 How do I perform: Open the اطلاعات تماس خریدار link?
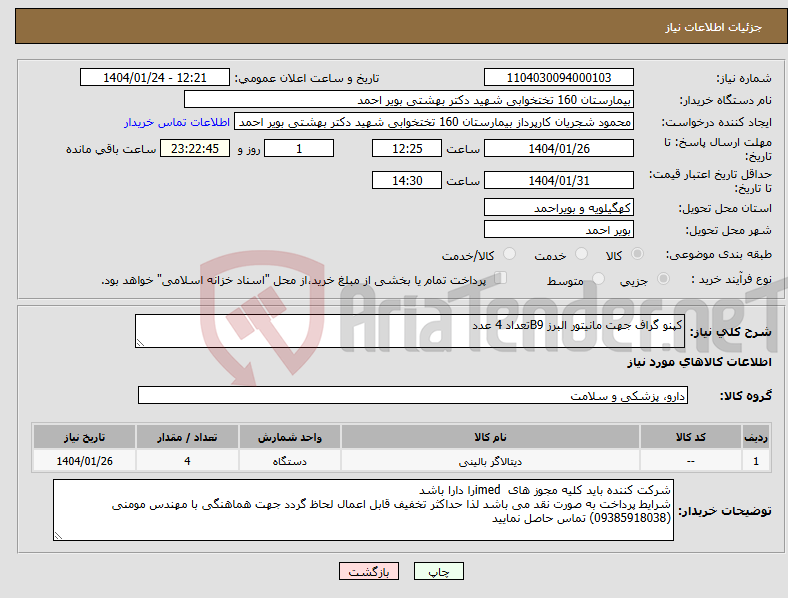click(177, 122)
